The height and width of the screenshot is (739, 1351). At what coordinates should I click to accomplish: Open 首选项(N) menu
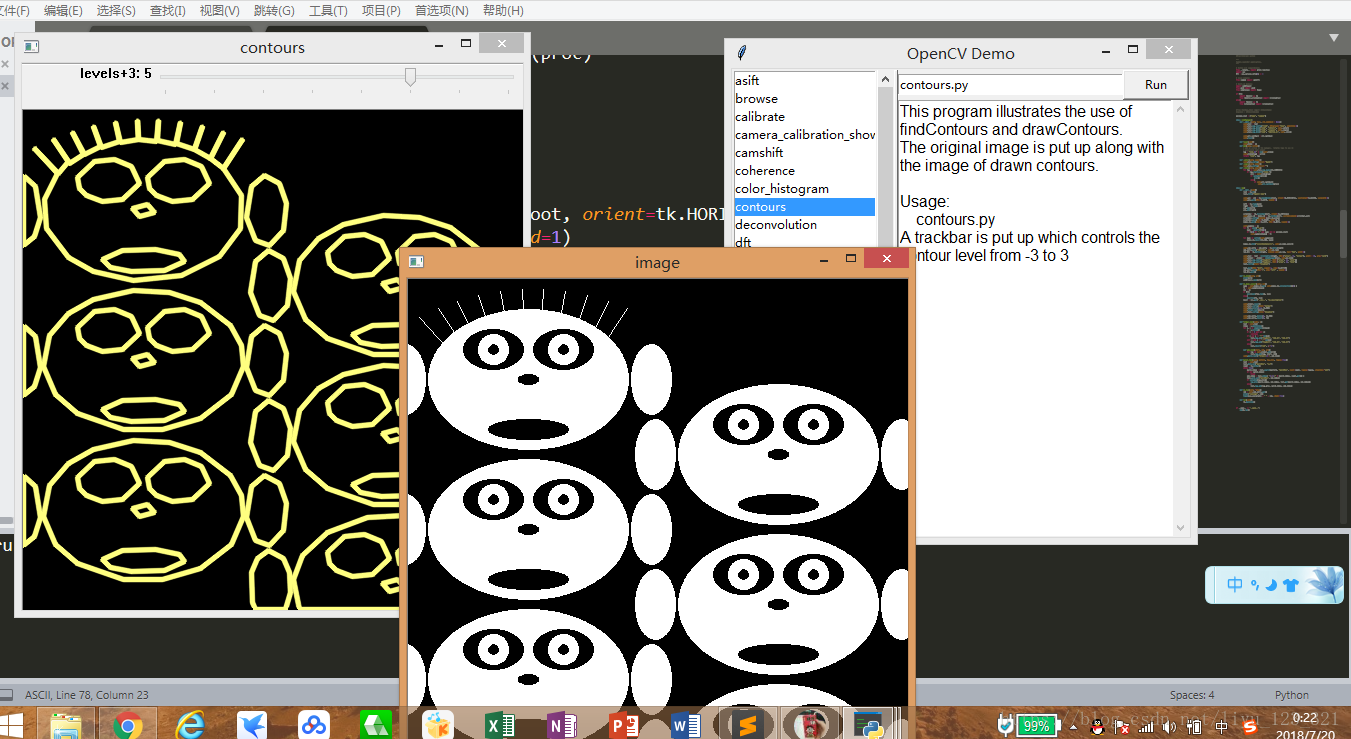(441, 10)
